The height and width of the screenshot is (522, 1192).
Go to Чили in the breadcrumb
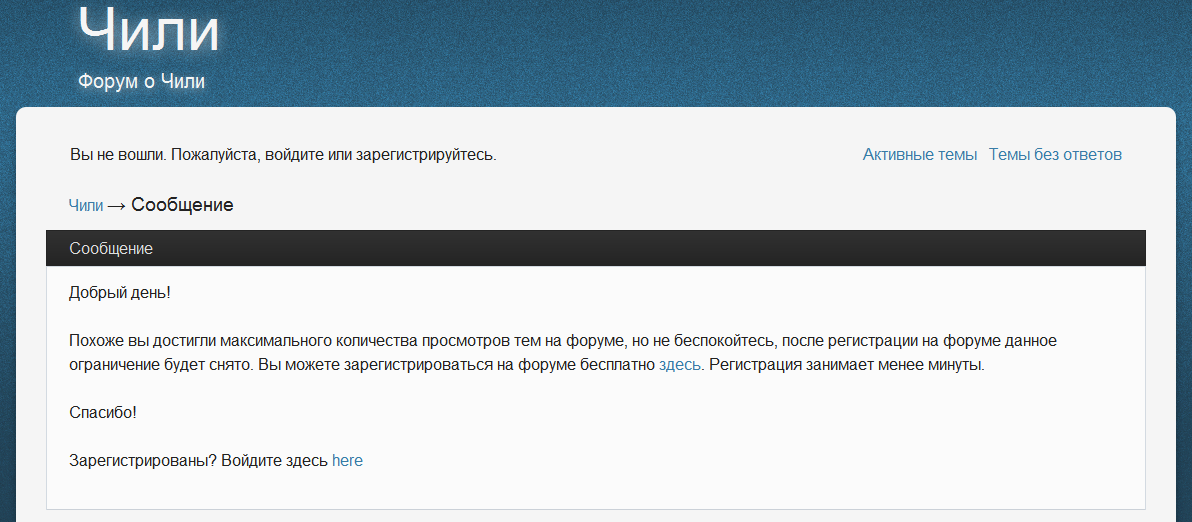point(86,205)
